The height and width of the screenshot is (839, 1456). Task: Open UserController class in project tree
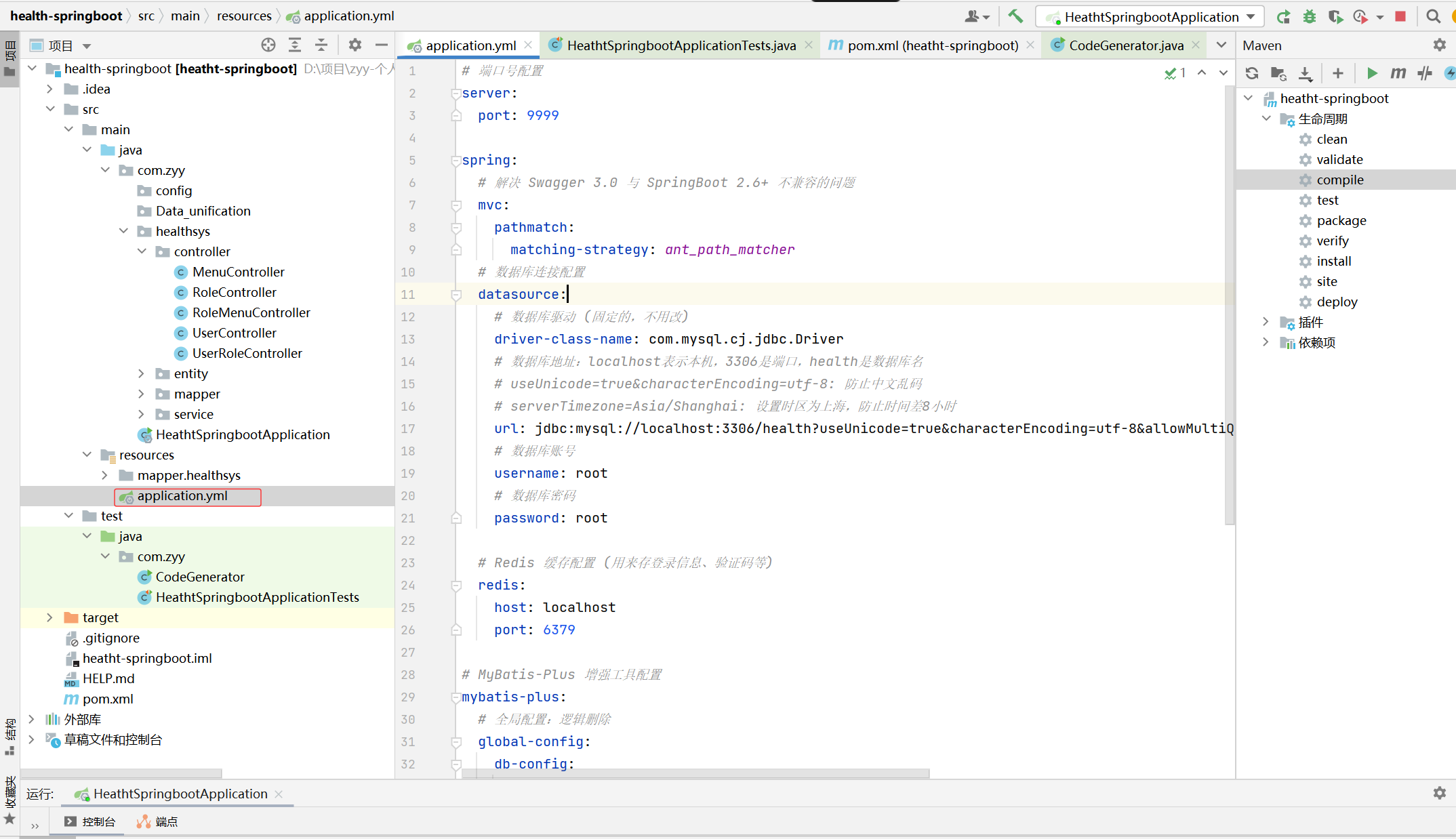(x=234, y=333)
